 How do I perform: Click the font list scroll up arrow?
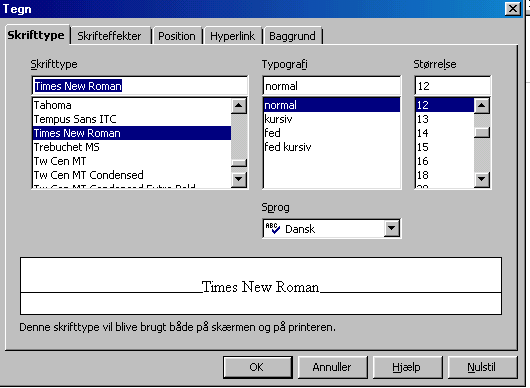pyautogui.click(x=239, y=106)
